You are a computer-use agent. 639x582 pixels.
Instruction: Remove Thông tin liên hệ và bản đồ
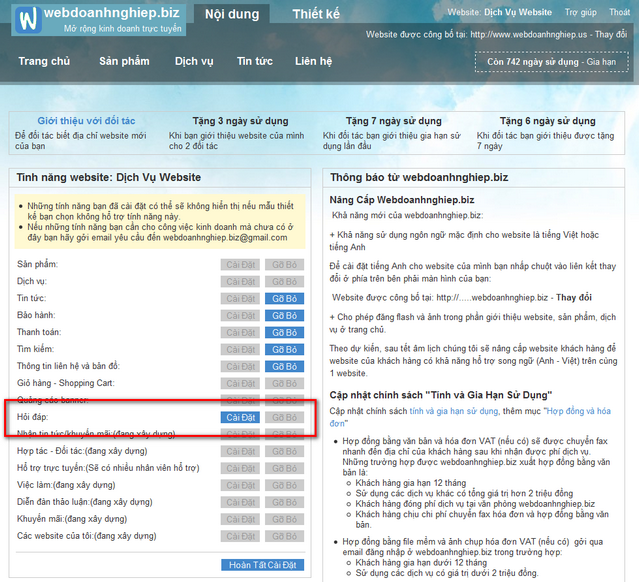point(284,366)
